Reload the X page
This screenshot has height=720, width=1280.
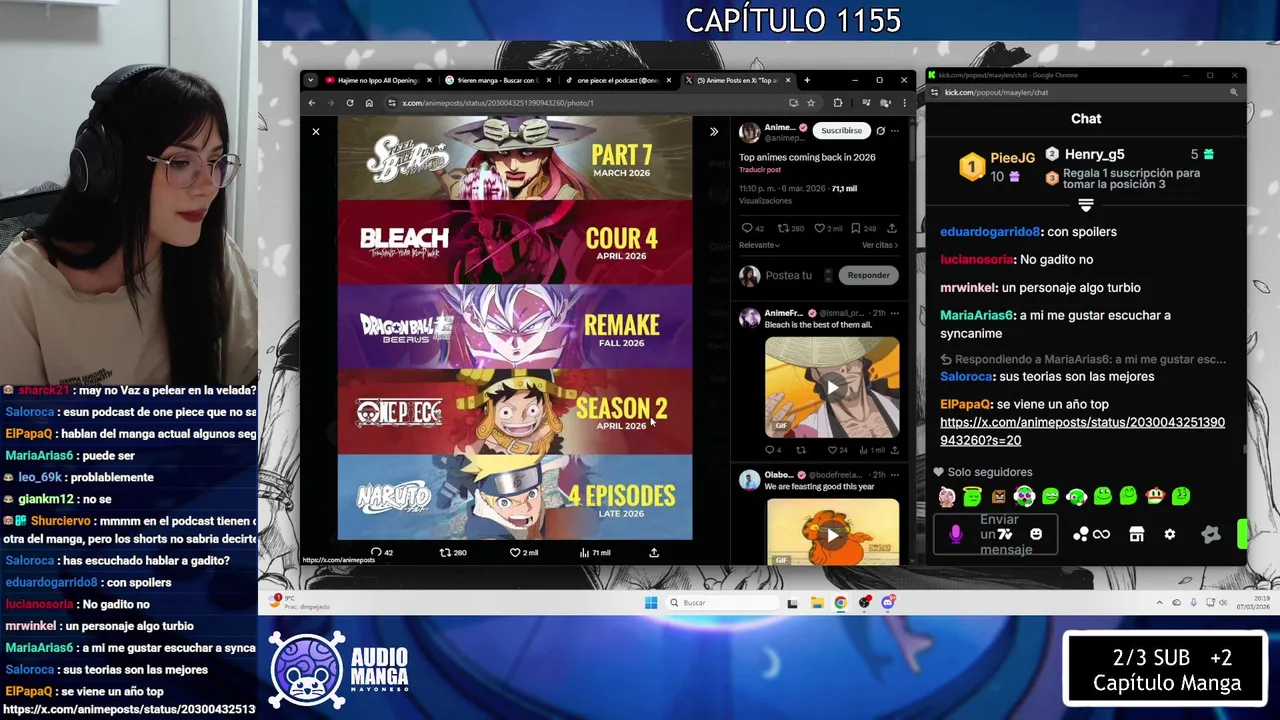pyautogui.click(x=350, y=103)
